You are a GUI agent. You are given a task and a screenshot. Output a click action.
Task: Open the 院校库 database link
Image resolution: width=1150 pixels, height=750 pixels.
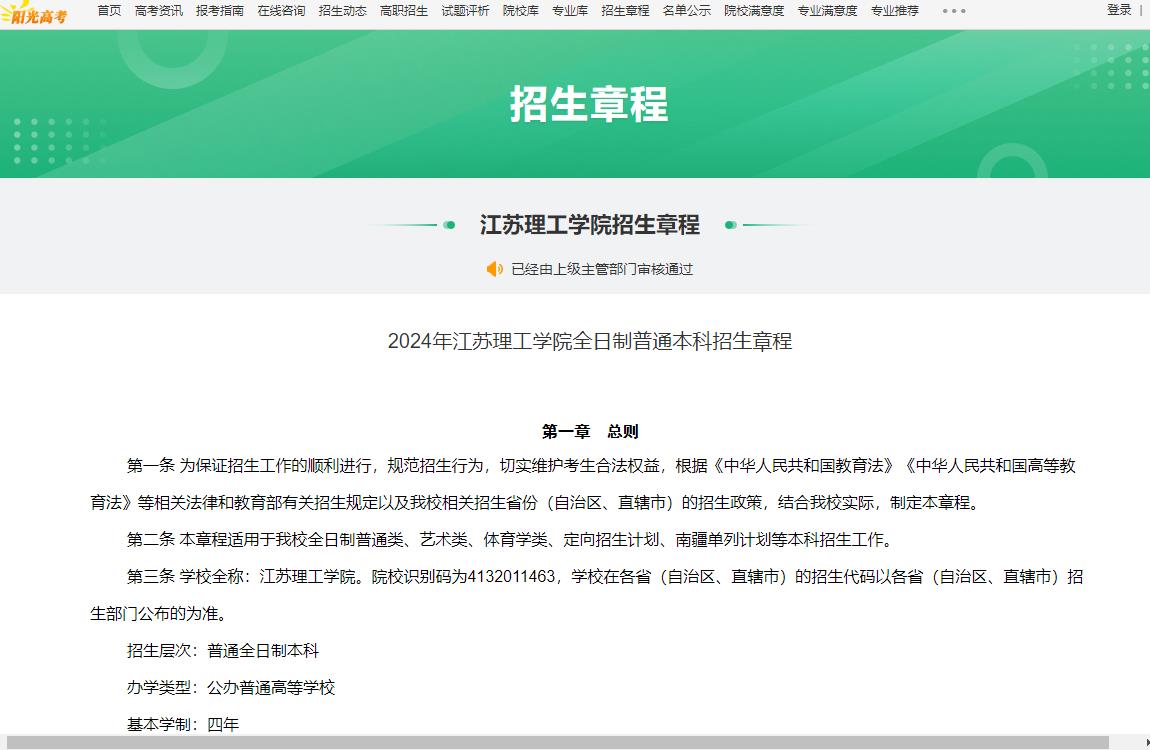click(x=521, y=11)
